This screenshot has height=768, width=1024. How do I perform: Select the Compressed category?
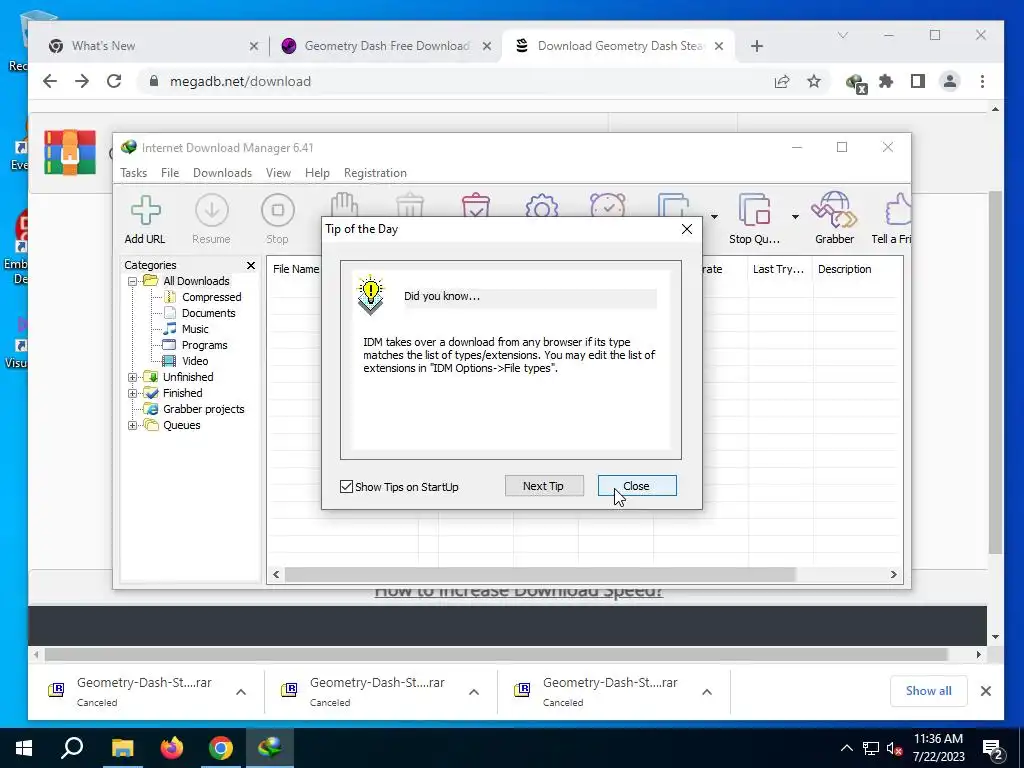(x=211, y=297)
